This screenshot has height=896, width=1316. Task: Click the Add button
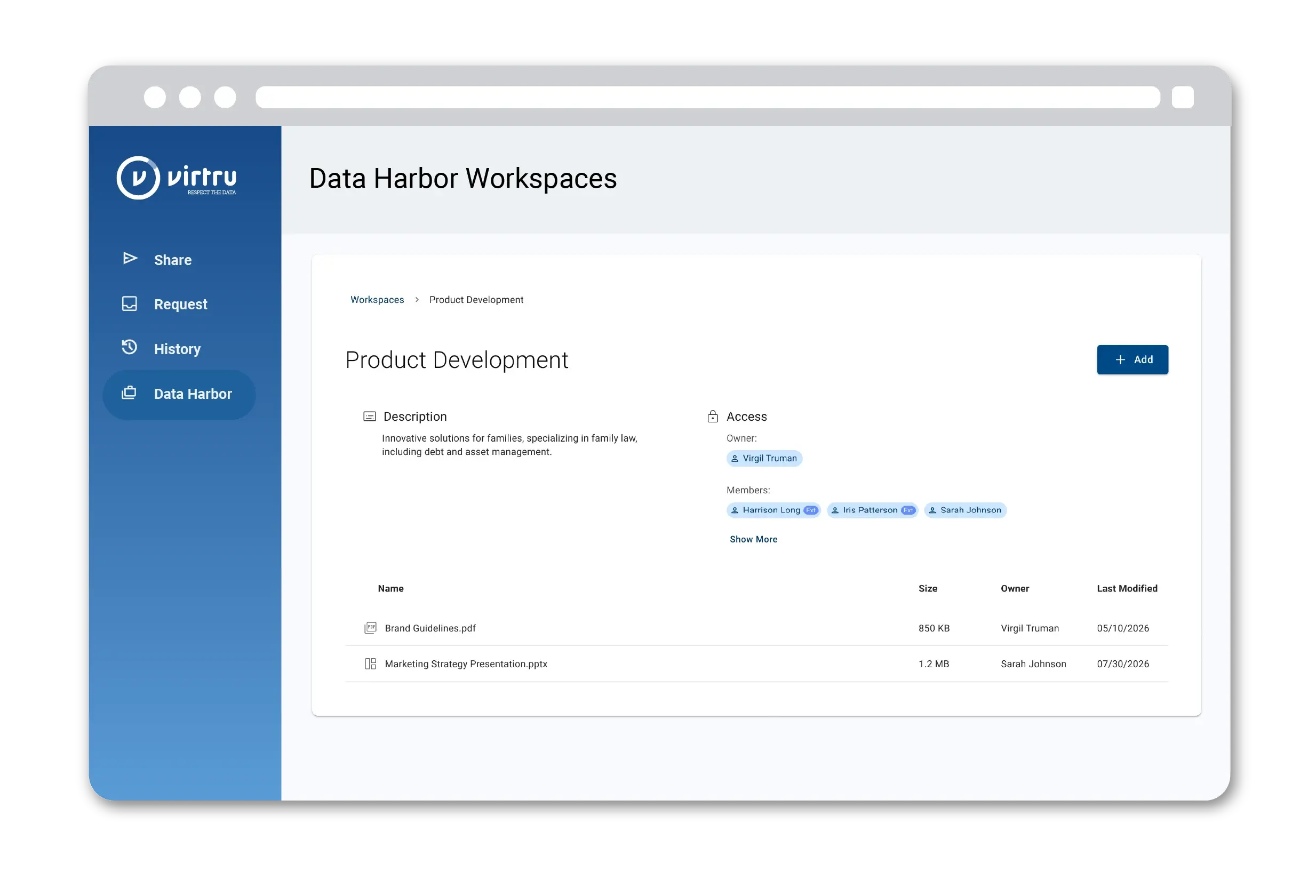tap(1132, 360)
